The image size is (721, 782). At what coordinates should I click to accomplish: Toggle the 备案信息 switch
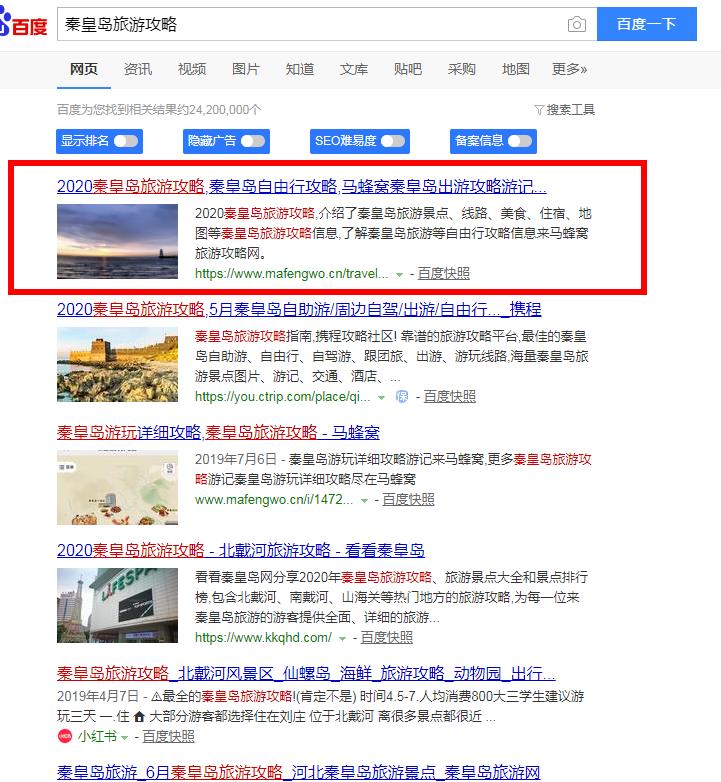point(520,141)
